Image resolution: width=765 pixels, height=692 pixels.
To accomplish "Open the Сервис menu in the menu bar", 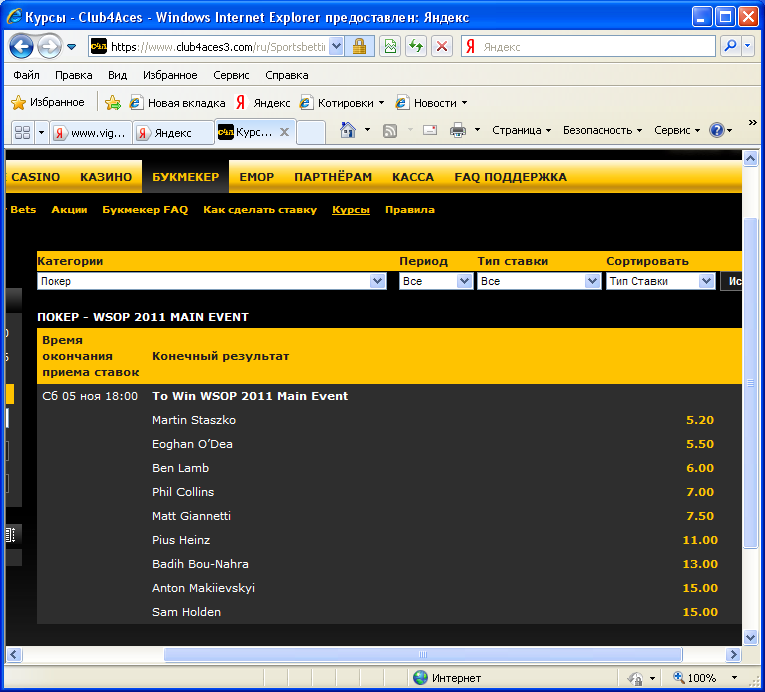I will pyautogui.click(x=231, y=75).
